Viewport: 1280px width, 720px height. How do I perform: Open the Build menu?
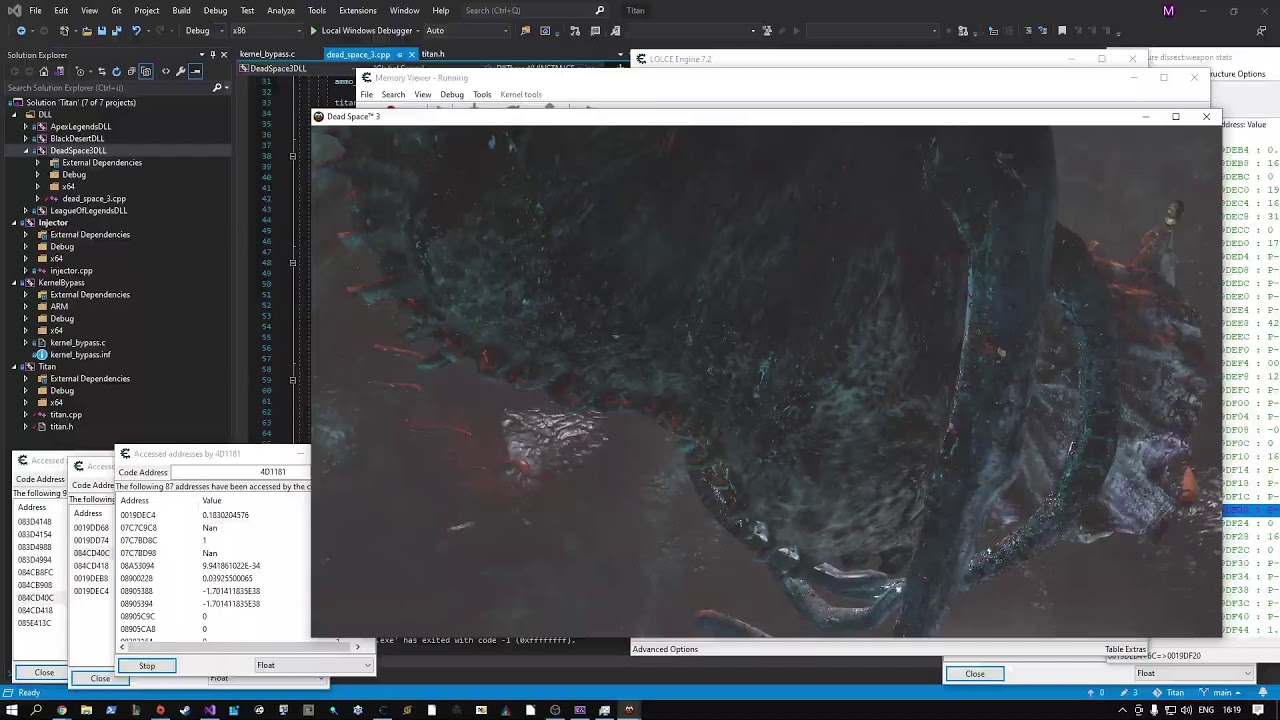click(x=181, y=10)
